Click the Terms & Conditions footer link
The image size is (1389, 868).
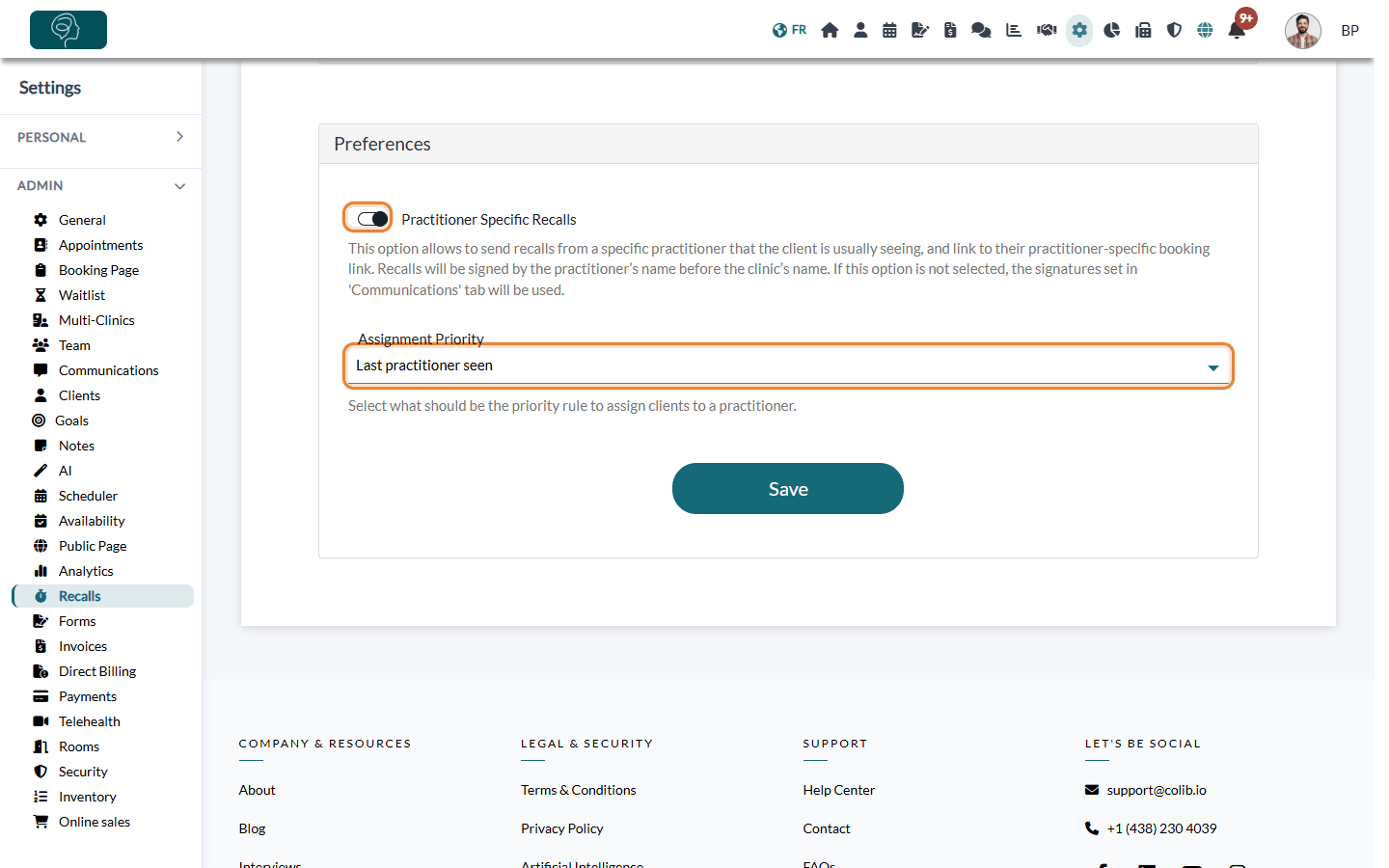tap(579, 790)
